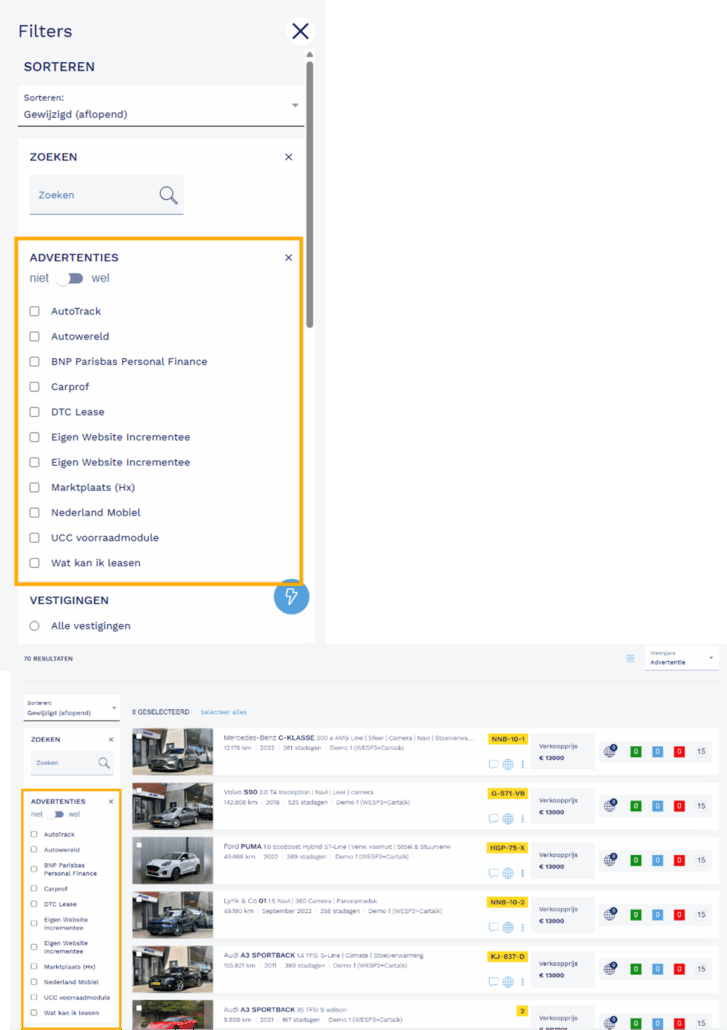Viewport: 727px width, 1030px height.
Task: Enable Carprof checkbox in the large Filters panel
Action: 35,387
